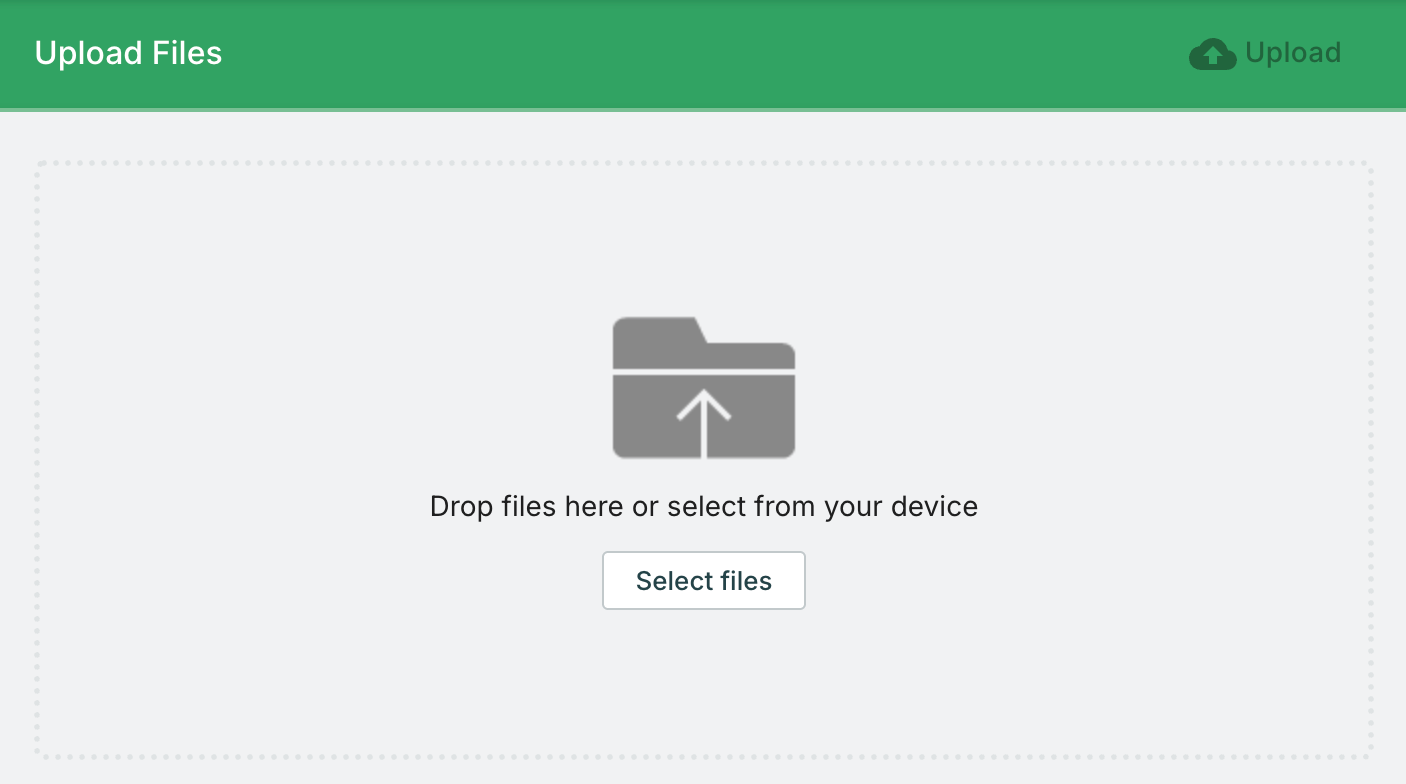The height and width of the screenshot is (784, 1406).
Task: Click the "Upload Files" header title
Action: [128, 53]
